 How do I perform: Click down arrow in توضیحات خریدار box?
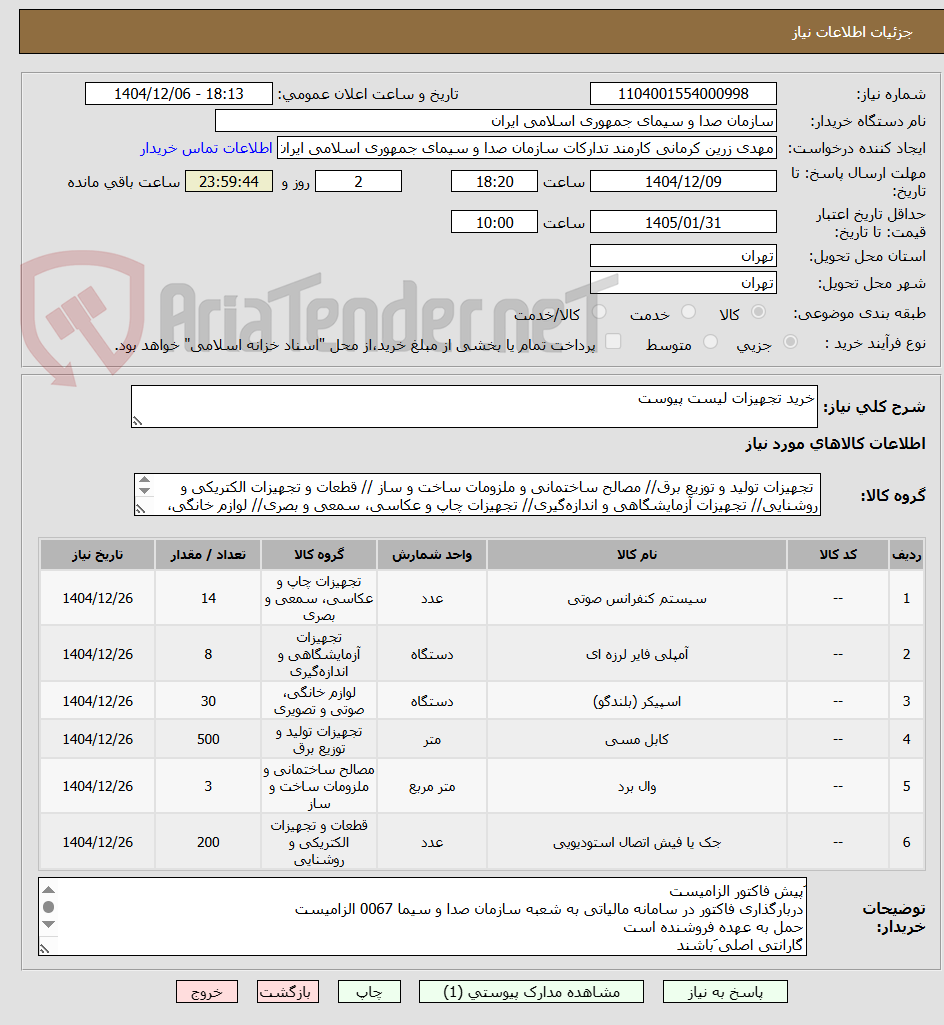pos(48,924)
